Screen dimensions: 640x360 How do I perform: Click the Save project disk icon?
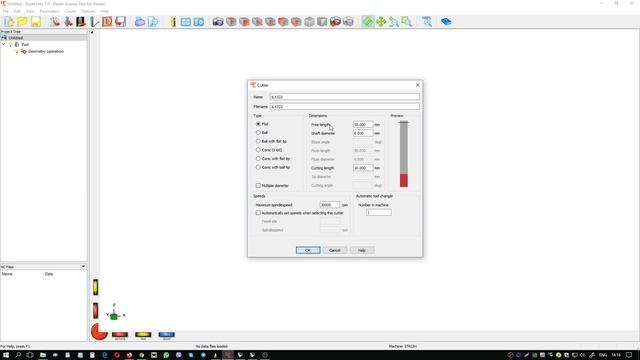(x=36, y=22)
